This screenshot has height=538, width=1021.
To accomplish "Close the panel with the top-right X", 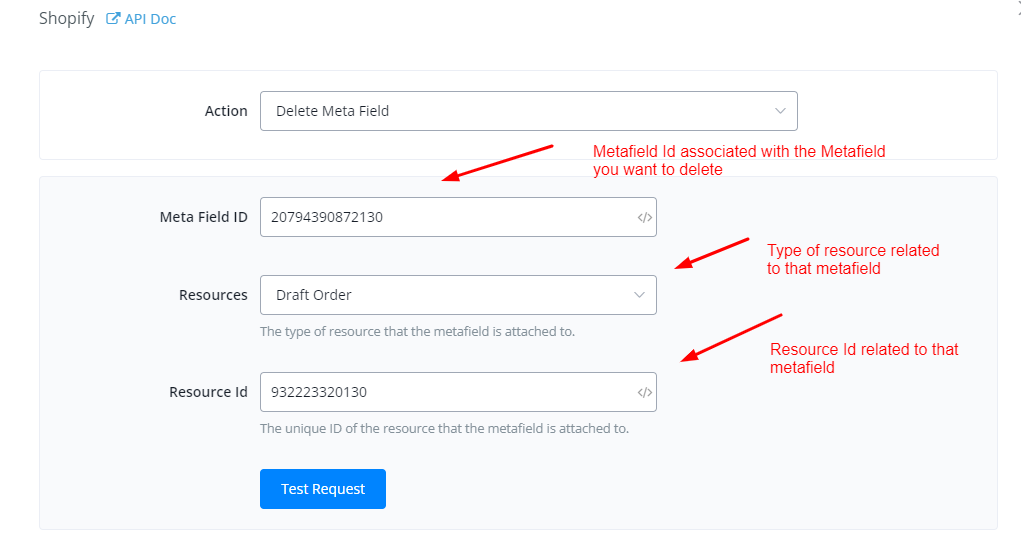I will click(x=1017, y=8).
